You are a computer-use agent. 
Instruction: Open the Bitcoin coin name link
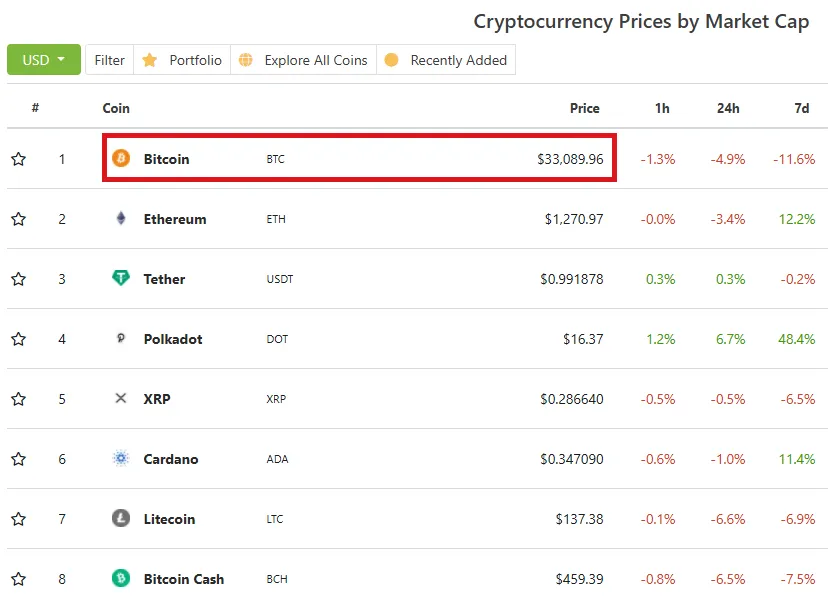pyautogui.click(x=166, y=159)
